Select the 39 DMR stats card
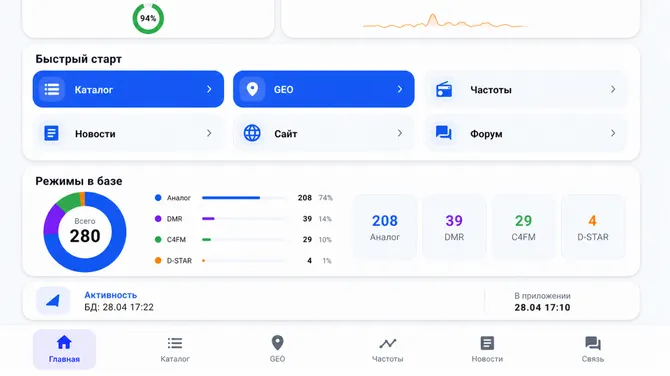This screenshot has height=376, width=670. pos(454,227)
